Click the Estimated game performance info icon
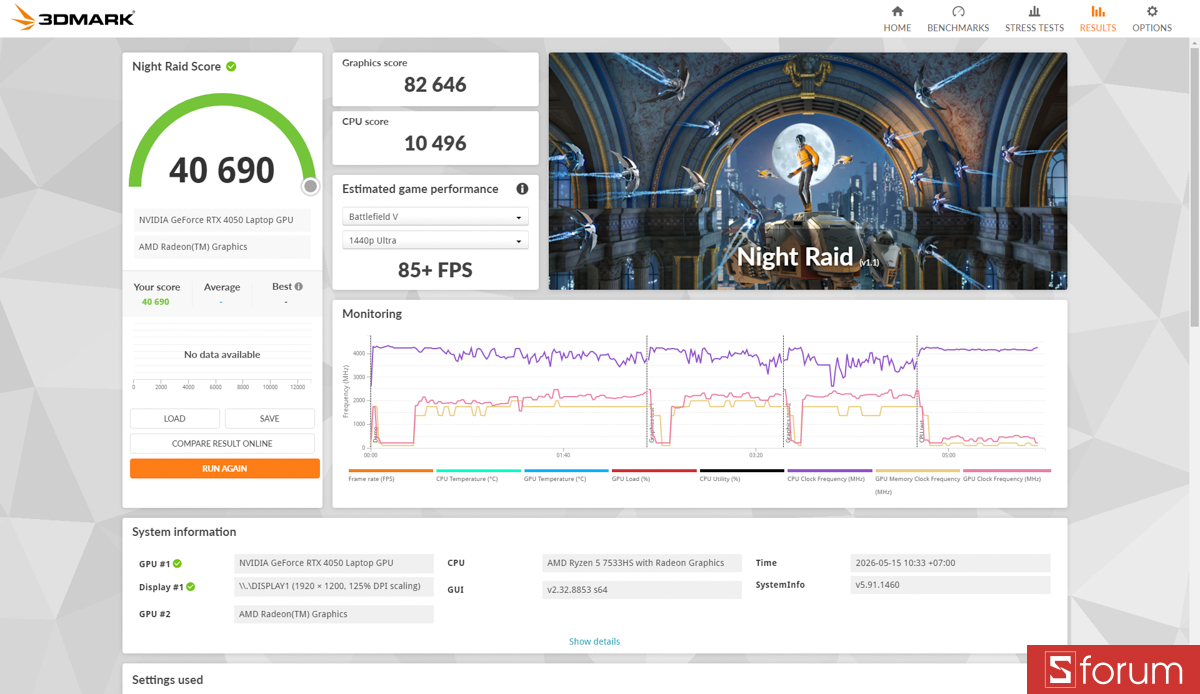 click(522, 189)
